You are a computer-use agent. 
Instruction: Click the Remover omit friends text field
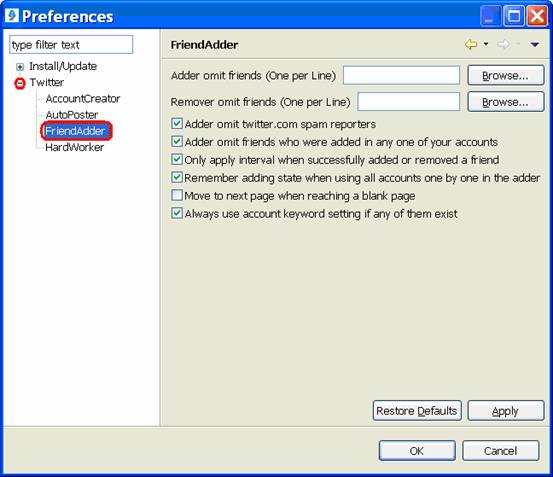pos(408,102)
